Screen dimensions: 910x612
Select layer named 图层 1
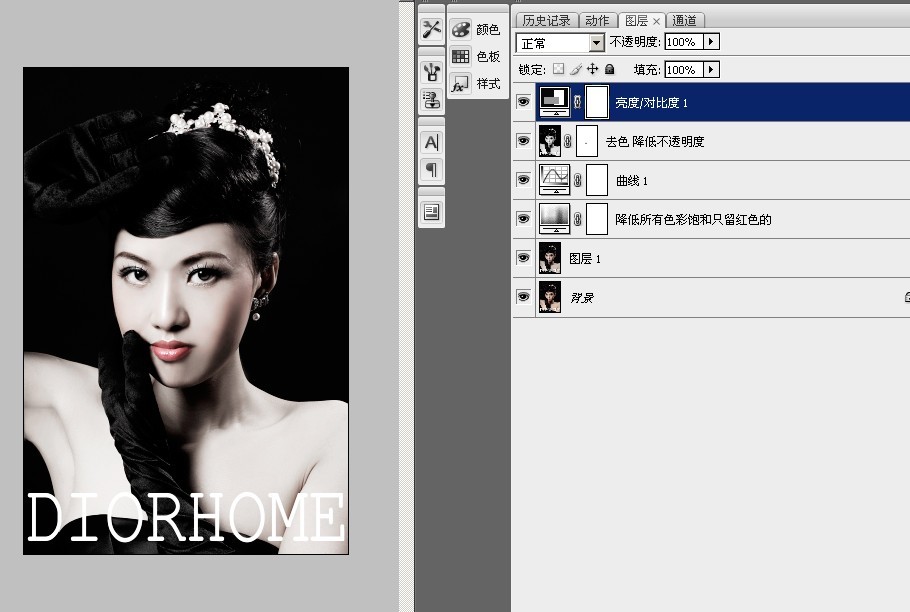pos(585,259)
